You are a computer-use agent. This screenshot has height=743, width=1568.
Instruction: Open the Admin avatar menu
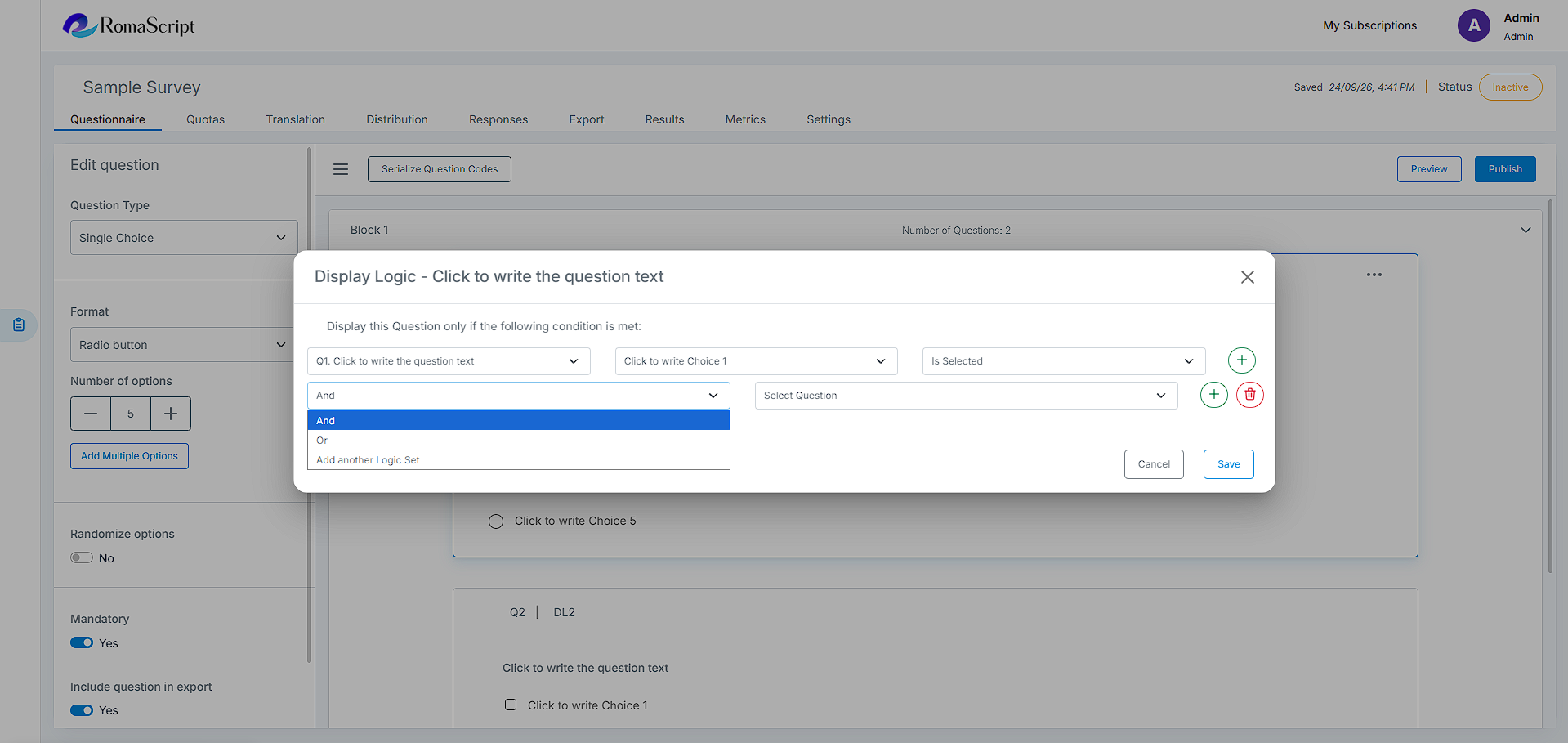1473,25
